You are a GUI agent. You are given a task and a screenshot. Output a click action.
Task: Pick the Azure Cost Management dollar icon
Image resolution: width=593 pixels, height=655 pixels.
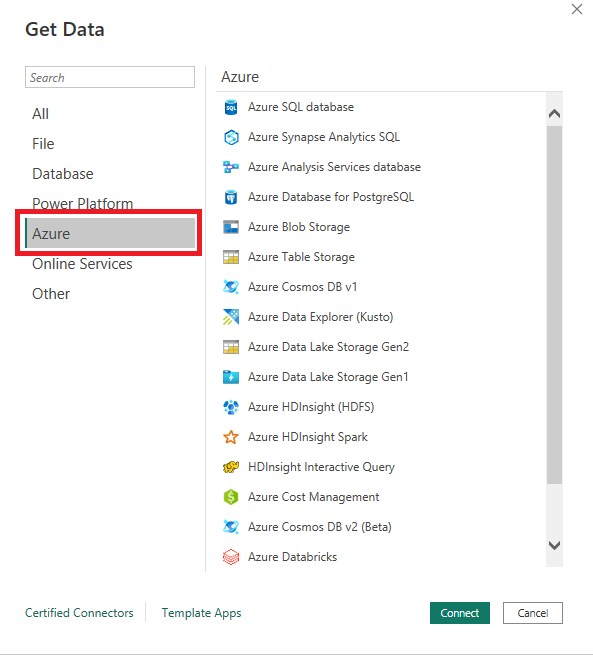[231, 497]
